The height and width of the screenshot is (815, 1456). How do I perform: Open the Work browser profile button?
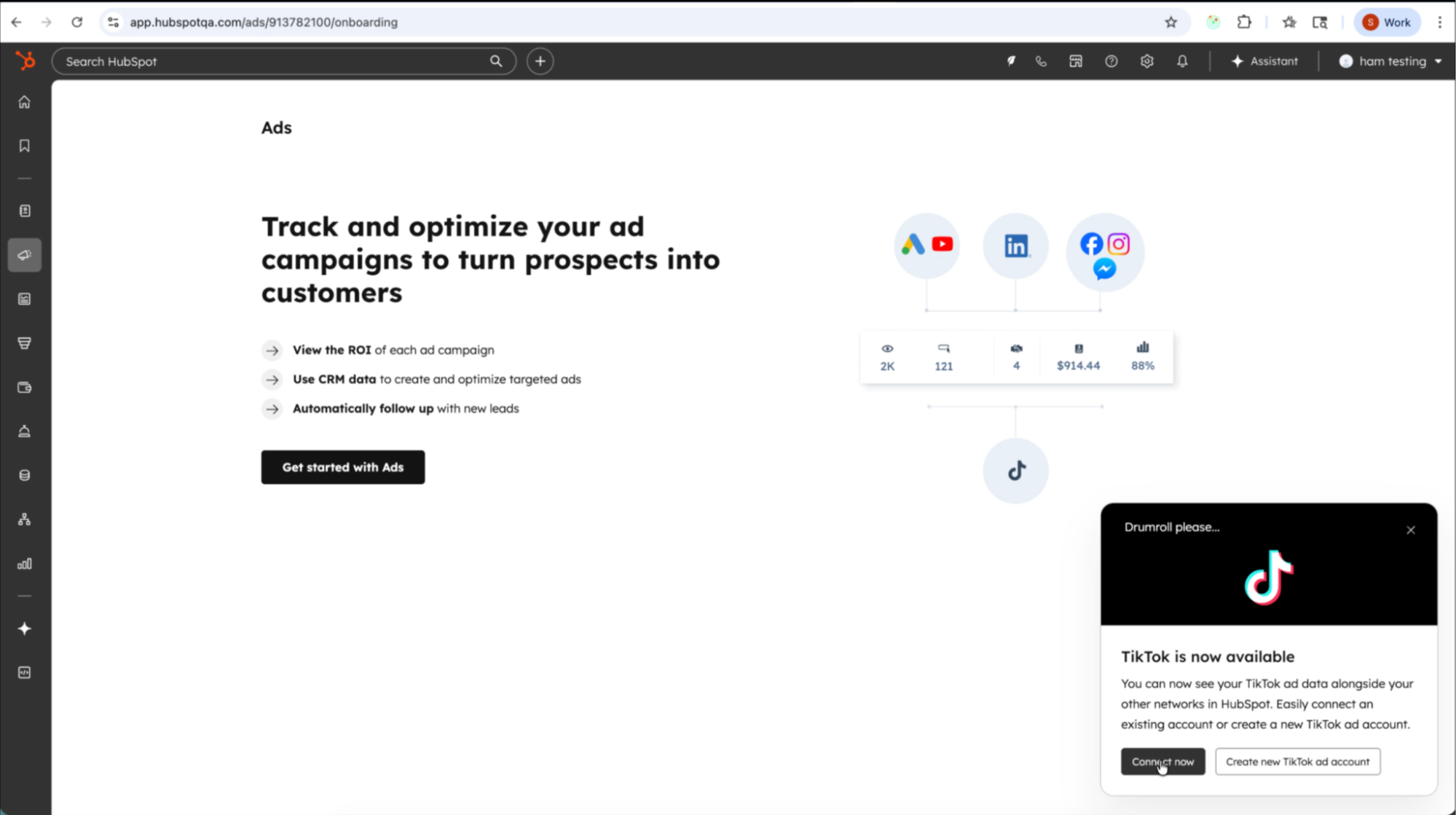(1387, 22)
